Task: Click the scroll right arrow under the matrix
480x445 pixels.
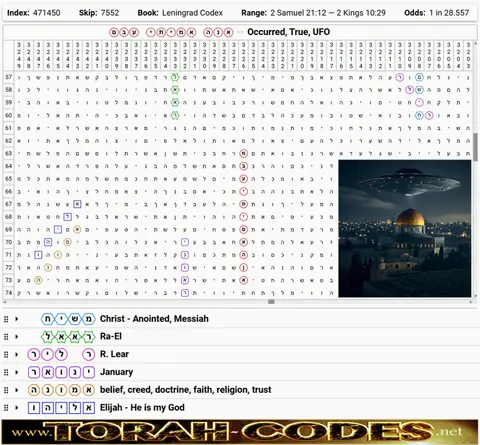Action: click(471, 302)
